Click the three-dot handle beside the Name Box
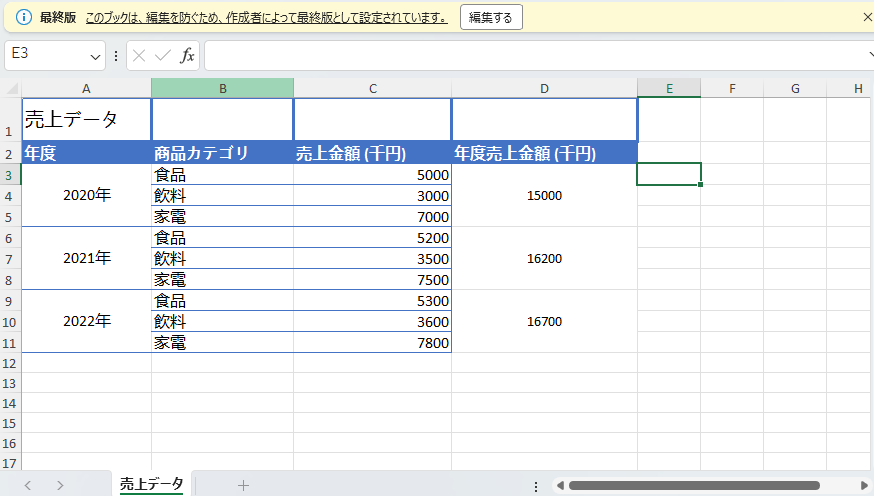The width and height of the screenshot is (874, 496). coord(116,56)
